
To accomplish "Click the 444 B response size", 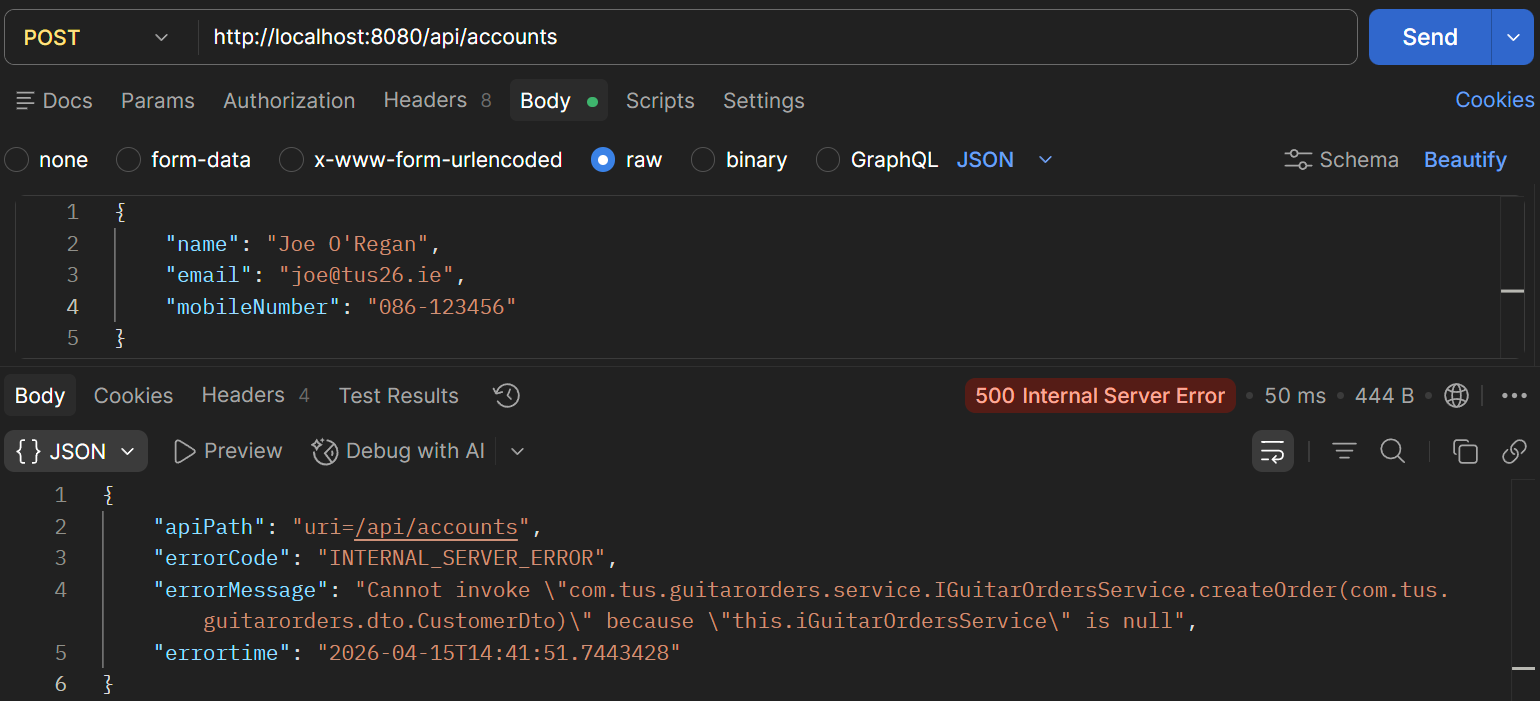I will 1384,396.
